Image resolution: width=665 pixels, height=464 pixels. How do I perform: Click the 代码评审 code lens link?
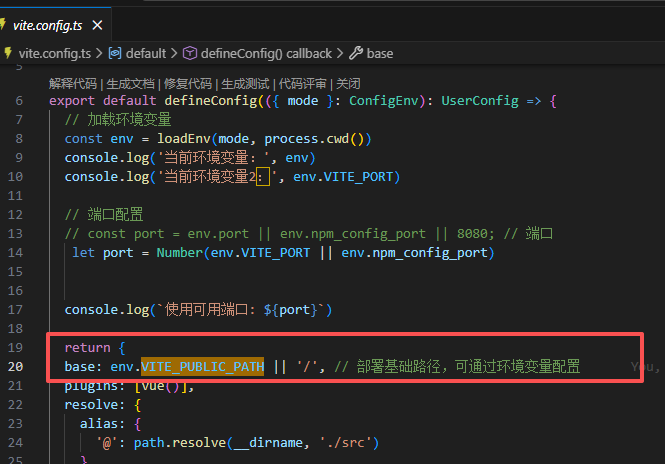[302, 84]
